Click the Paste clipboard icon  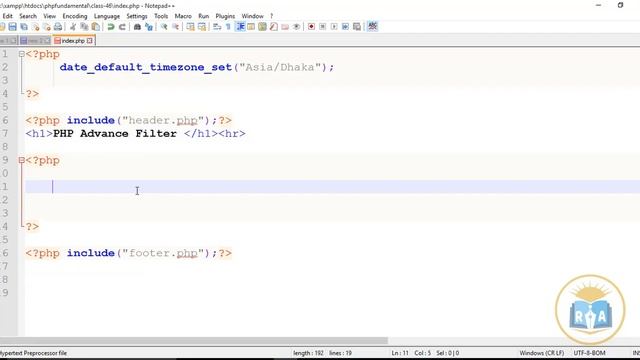96,27
